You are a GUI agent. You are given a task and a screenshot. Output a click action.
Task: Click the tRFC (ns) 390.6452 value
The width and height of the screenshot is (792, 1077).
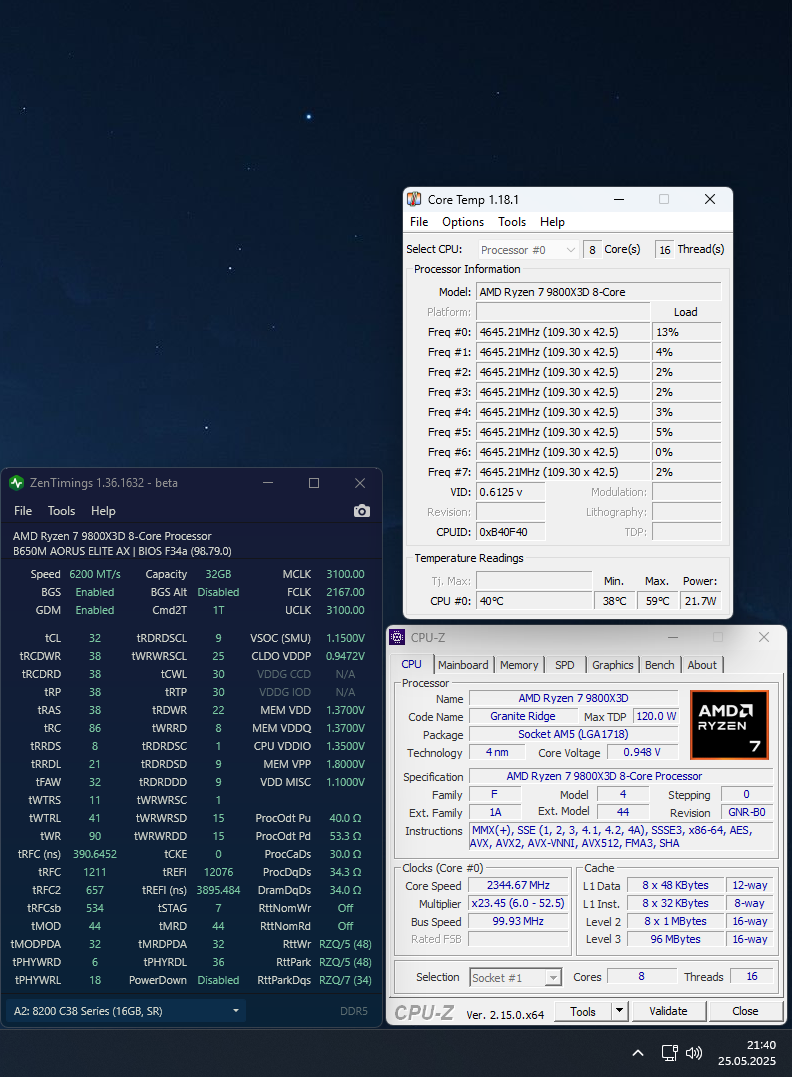click(95, 854)
